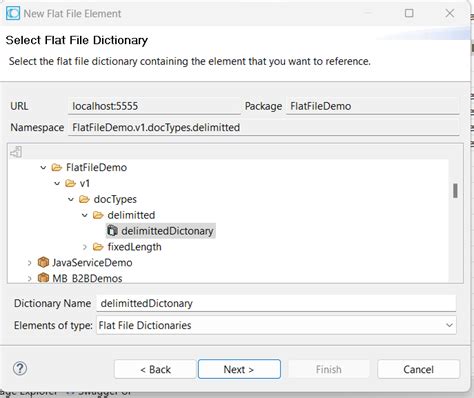Click the 'Namespace' label
This screenshot has width=474, height=398.
click(37, 127)
